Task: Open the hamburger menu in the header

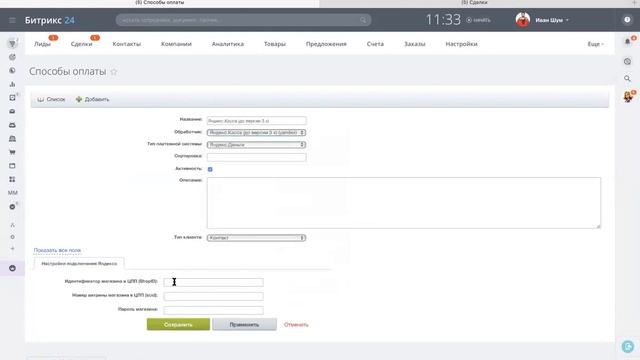Action: [12, 20]
